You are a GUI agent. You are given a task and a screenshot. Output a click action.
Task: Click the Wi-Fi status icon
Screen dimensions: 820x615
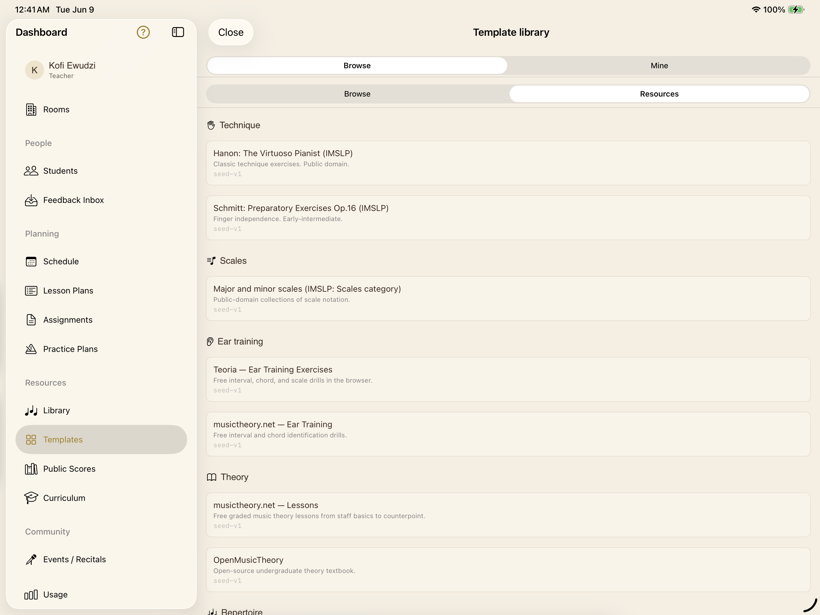(756, 9)
